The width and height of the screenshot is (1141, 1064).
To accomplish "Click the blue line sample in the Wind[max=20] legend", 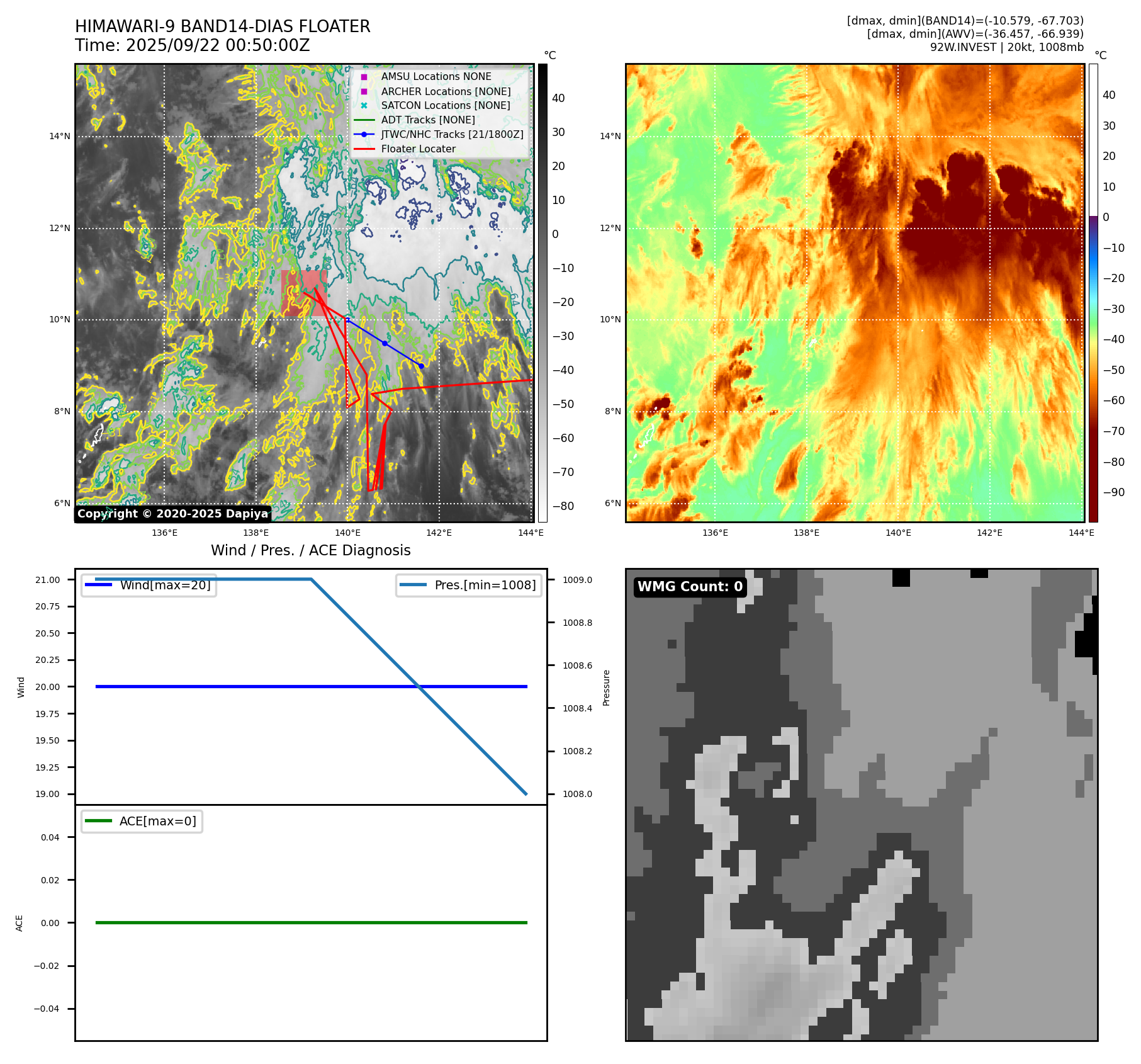I will pyautogui.click(x=99, y=585).
